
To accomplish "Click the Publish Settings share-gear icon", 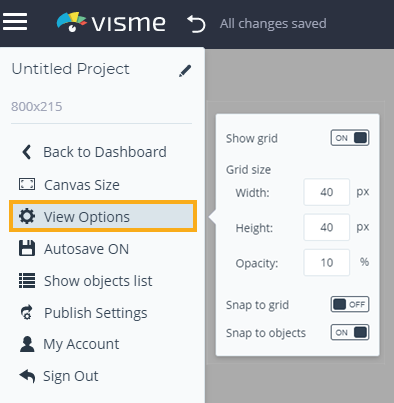I will tap(27, 312).
